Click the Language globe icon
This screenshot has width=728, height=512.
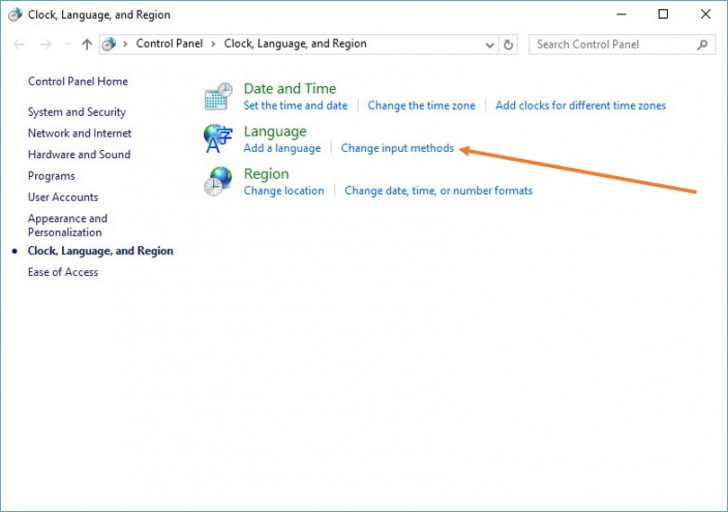(x=218, y=138)
